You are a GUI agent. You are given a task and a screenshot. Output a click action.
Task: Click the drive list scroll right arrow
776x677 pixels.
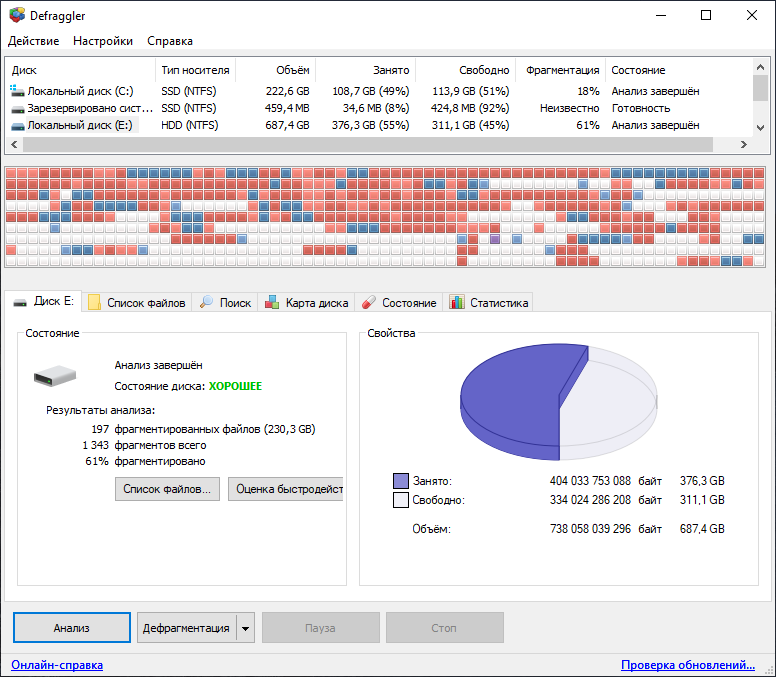[x=743, y=145]
